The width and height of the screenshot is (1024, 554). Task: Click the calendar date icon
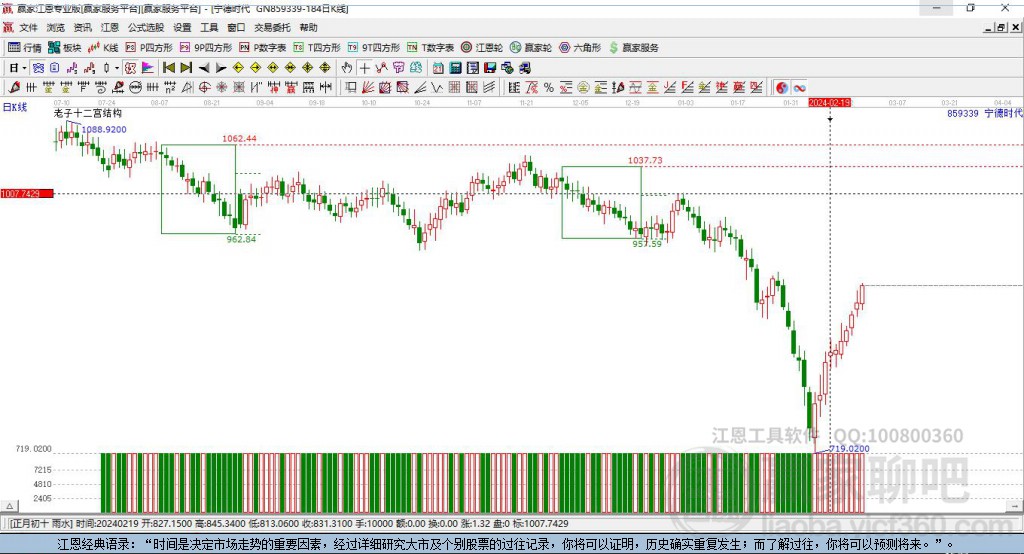point(438,68)
